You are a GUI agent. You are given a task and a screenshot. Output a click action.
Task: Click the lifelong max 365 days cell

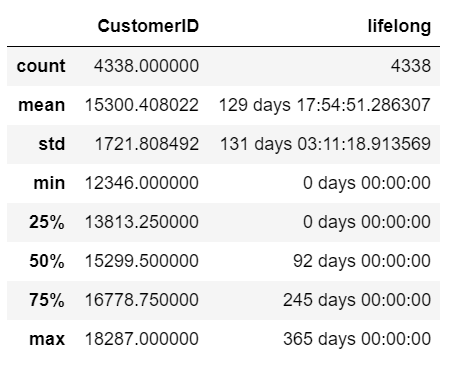357,339
